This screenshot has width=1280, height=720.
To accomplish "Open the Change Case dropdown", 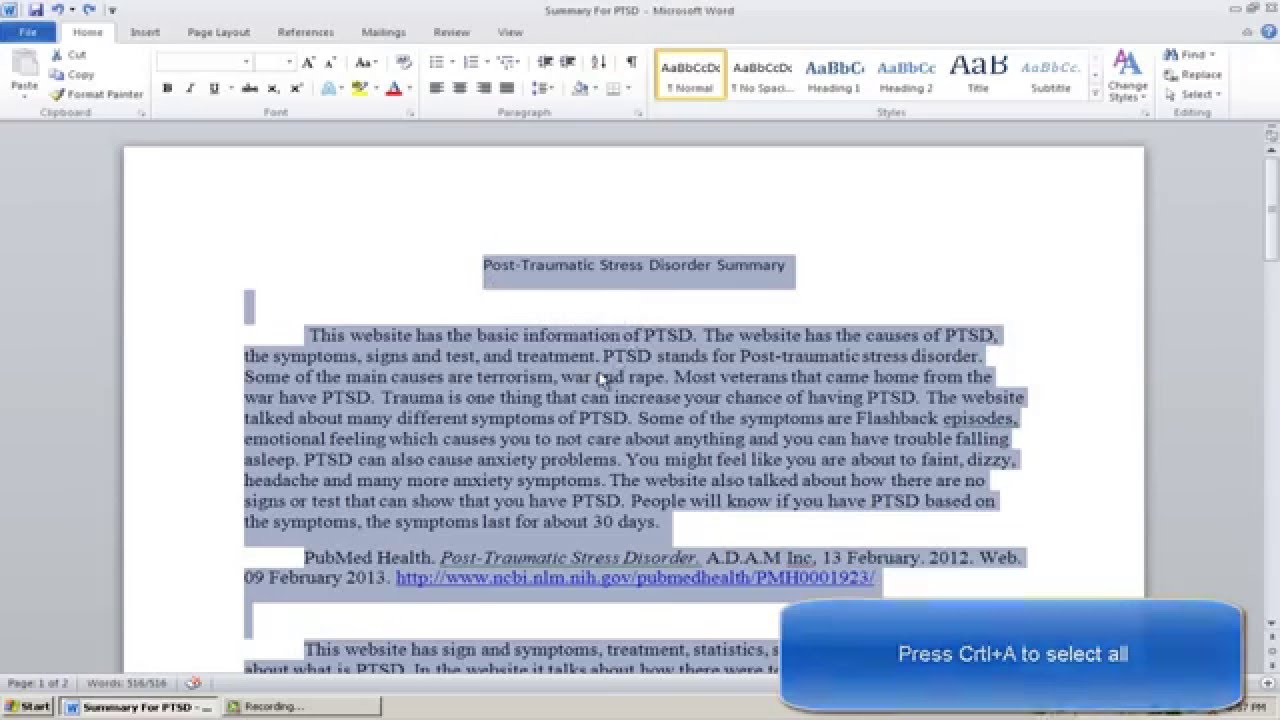I will point(365,62).
